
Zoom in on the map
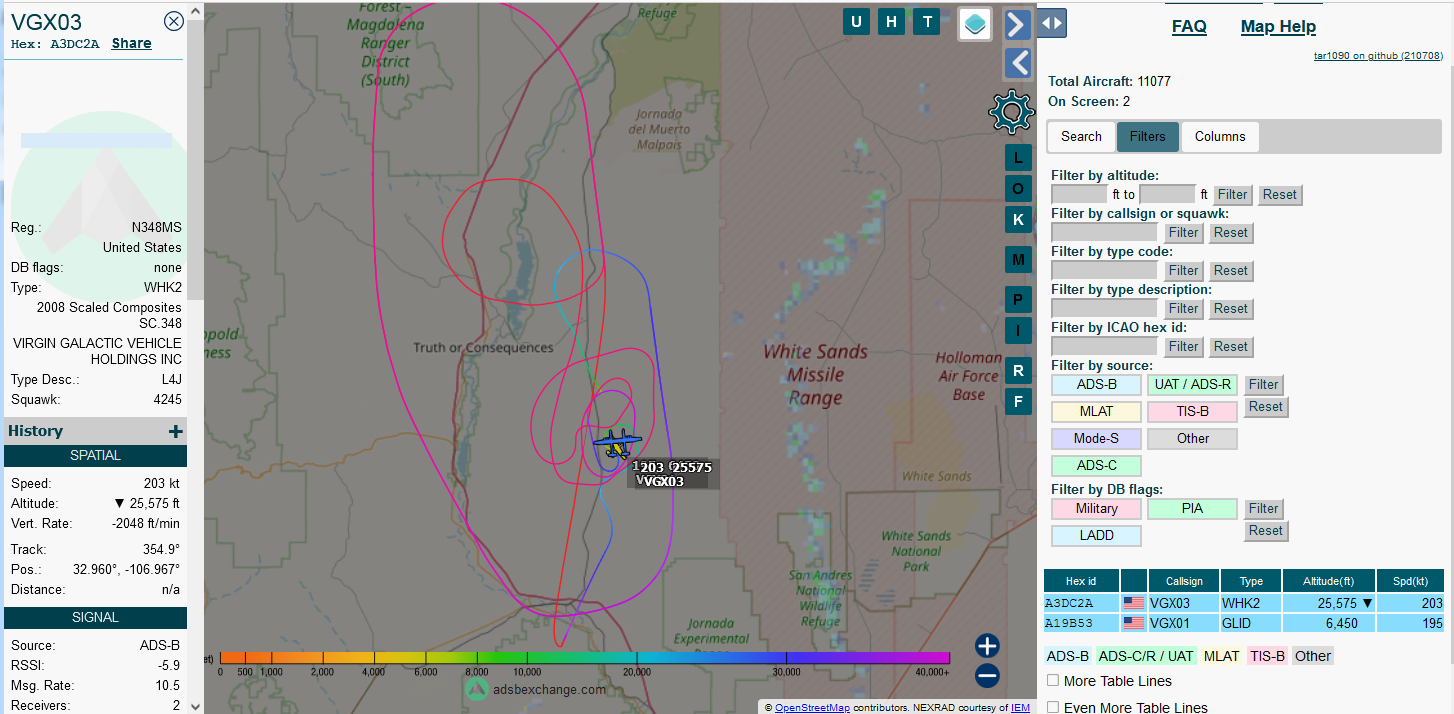point(987,646)
